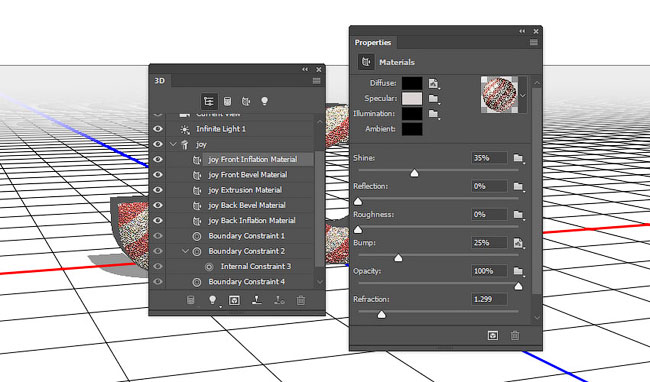Image resolution: width=650 pixels, height=382 pixels.
Task: Add new light from 3D panel bottom
Action: tap(213, 300)
